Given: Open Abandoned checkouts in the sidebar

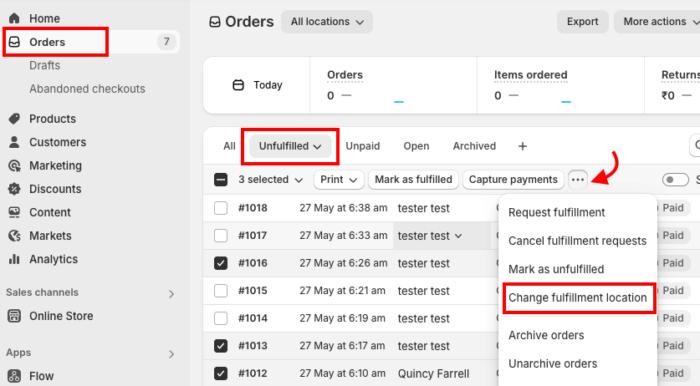Looking at the screenshot, I should coord(87,89).
